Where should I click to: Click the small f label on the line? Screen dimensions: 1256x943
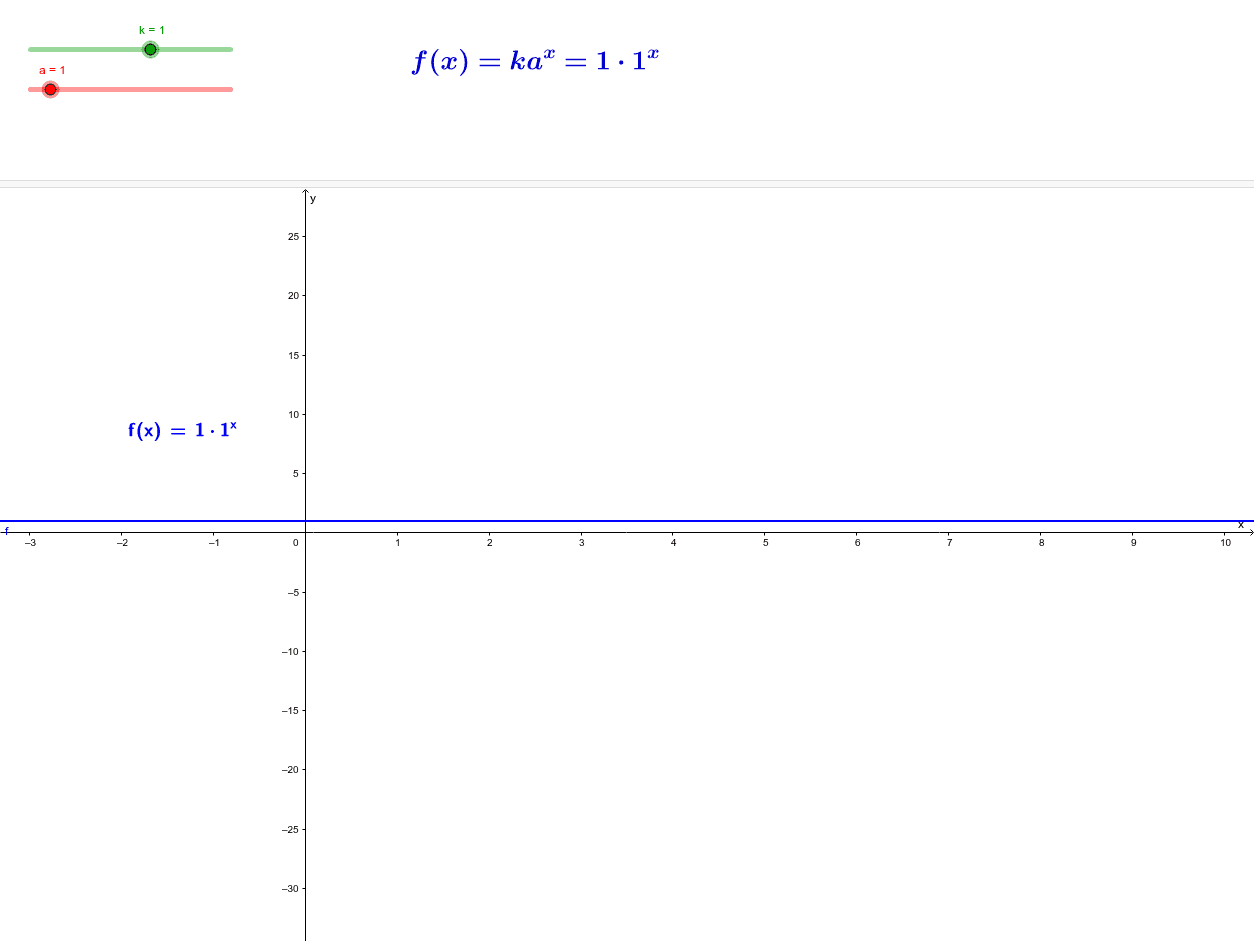coord(6,531)
